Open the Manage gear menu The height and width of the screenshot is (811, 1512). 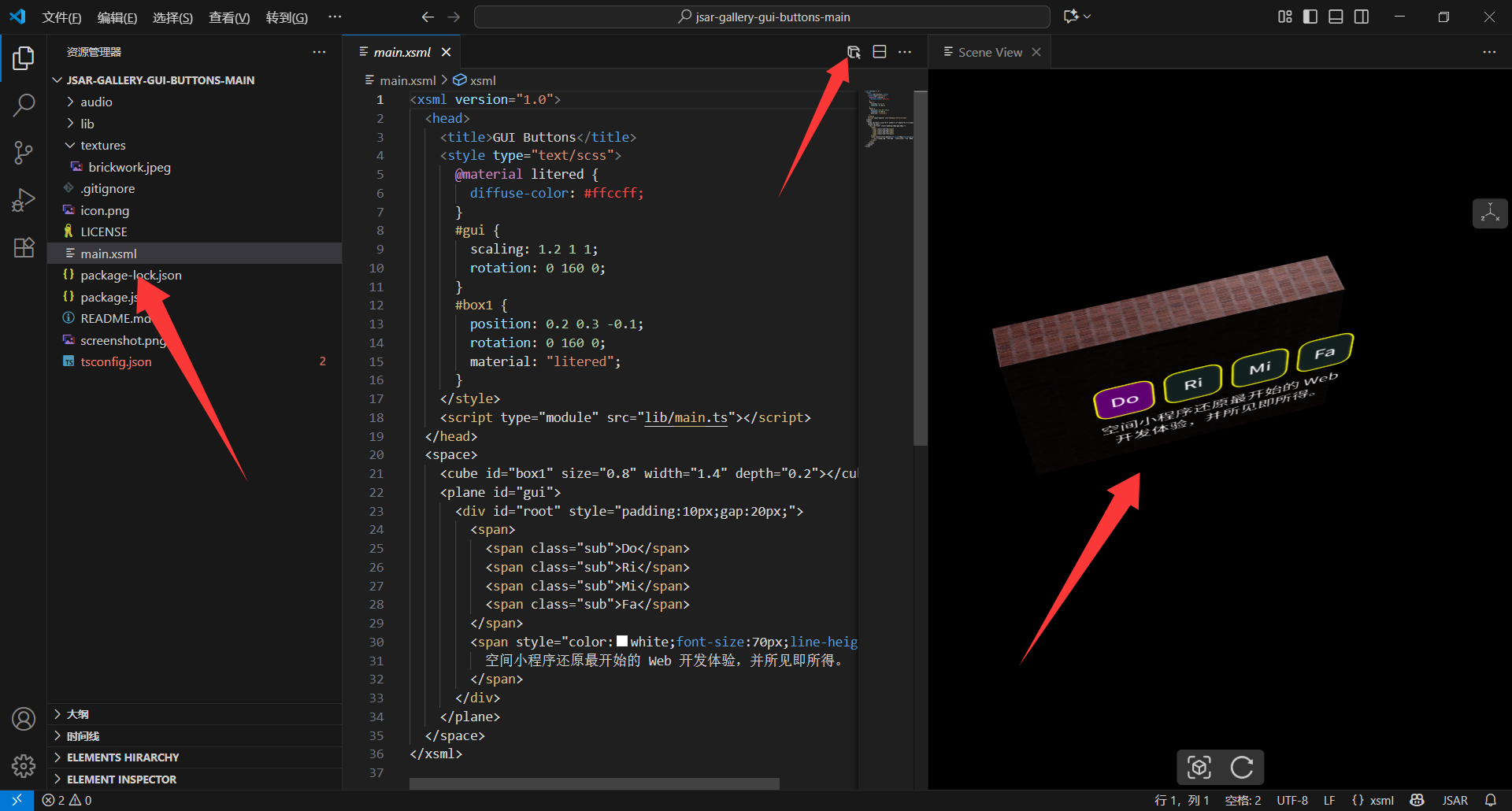click(x=24, y=765)
